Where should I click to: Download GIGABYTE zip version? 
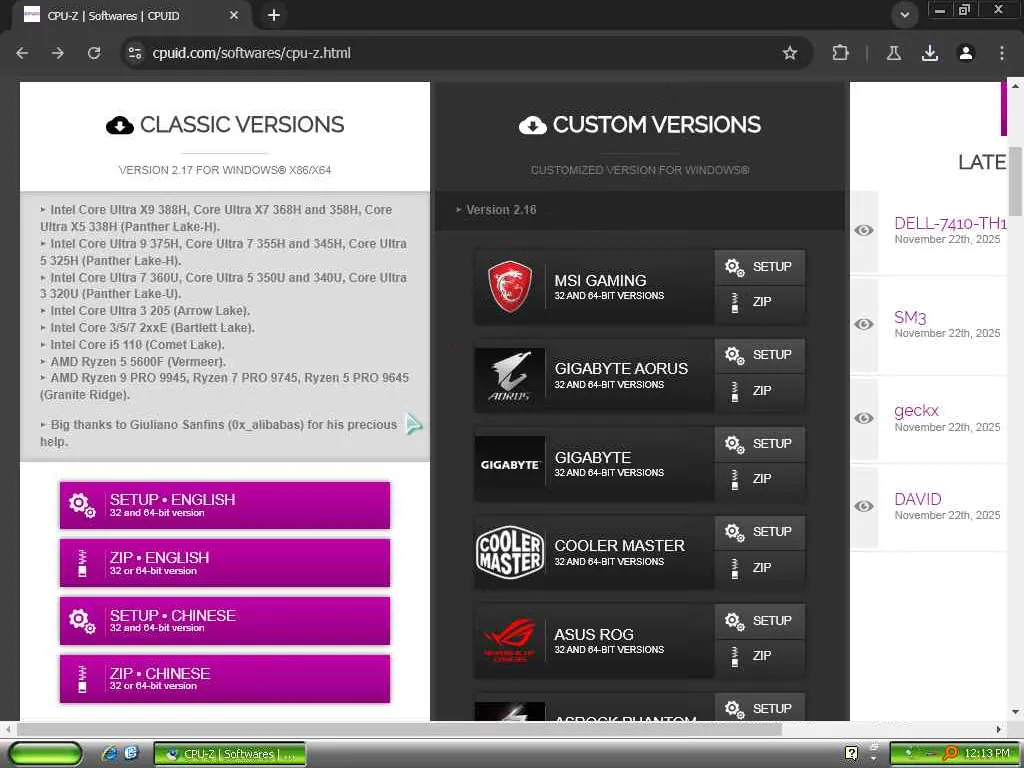point(760,479)
